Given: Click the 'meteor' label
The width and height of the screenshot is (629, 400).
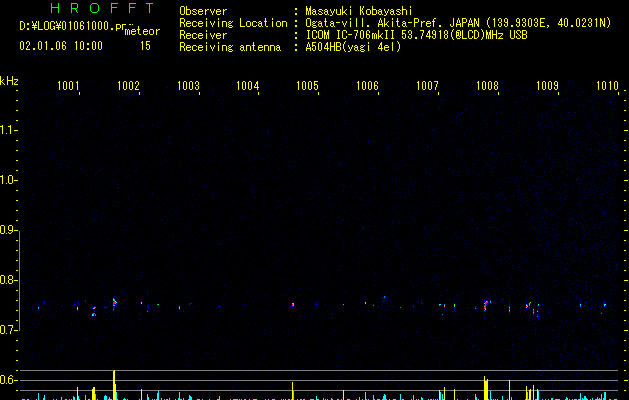Looking at the screenshot, I should coord(142,31).
